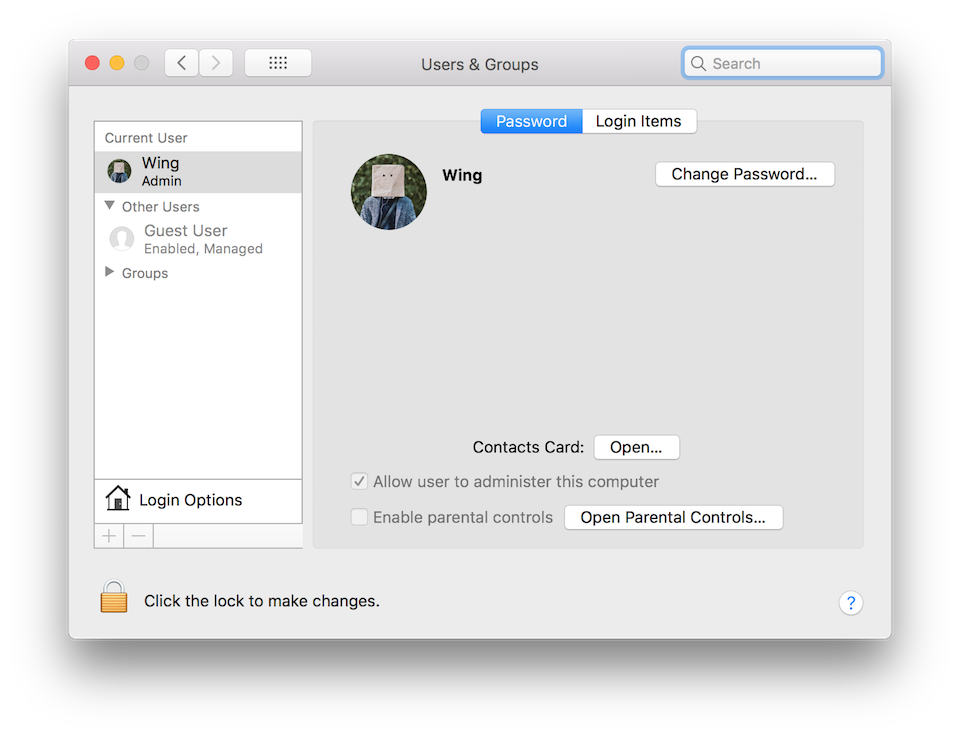Click the Guest User account icon
This screenshot has height=737, width=960.
tap(121, 238)
